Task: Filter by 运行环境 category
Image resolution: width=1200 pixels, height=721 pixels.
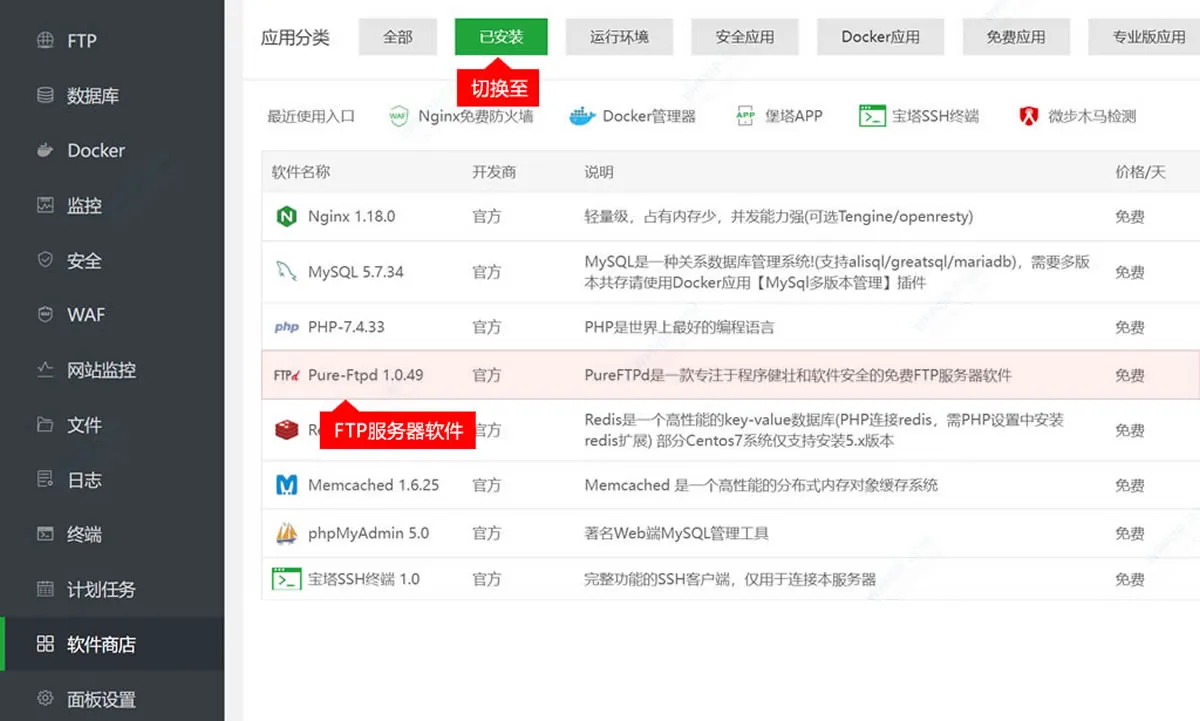Action: [x=619, y=37]
